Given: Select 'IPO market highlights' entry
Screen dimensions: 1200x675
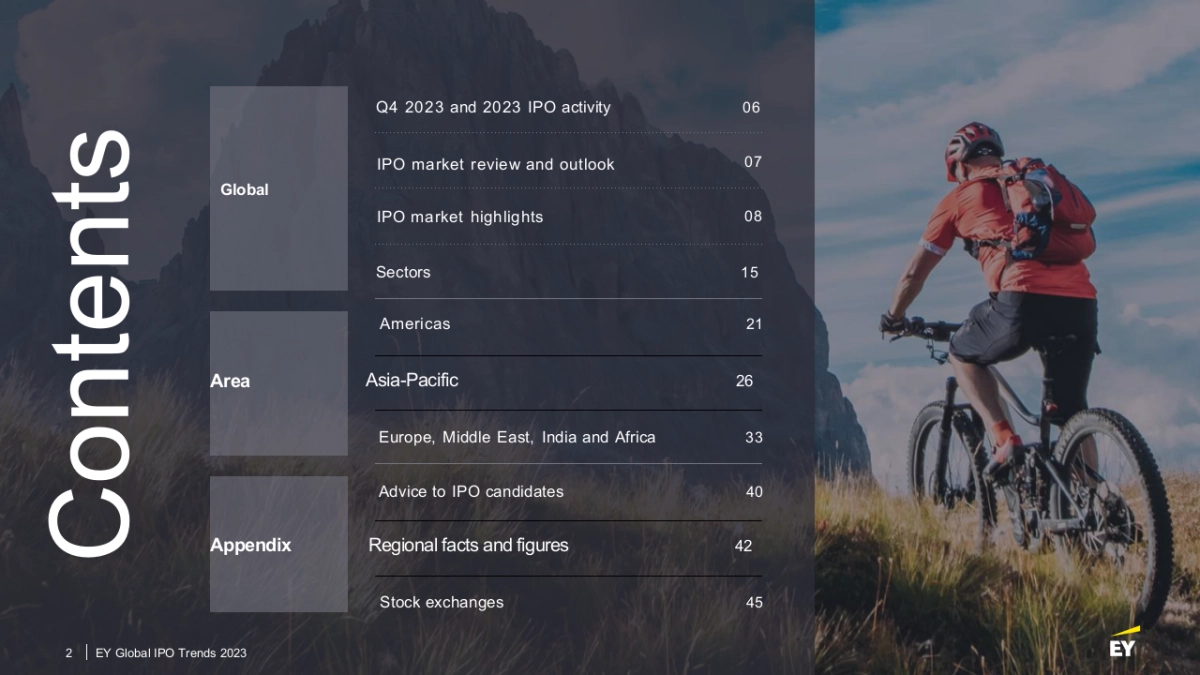Looking at the screenshot, I should pos(460,217).
